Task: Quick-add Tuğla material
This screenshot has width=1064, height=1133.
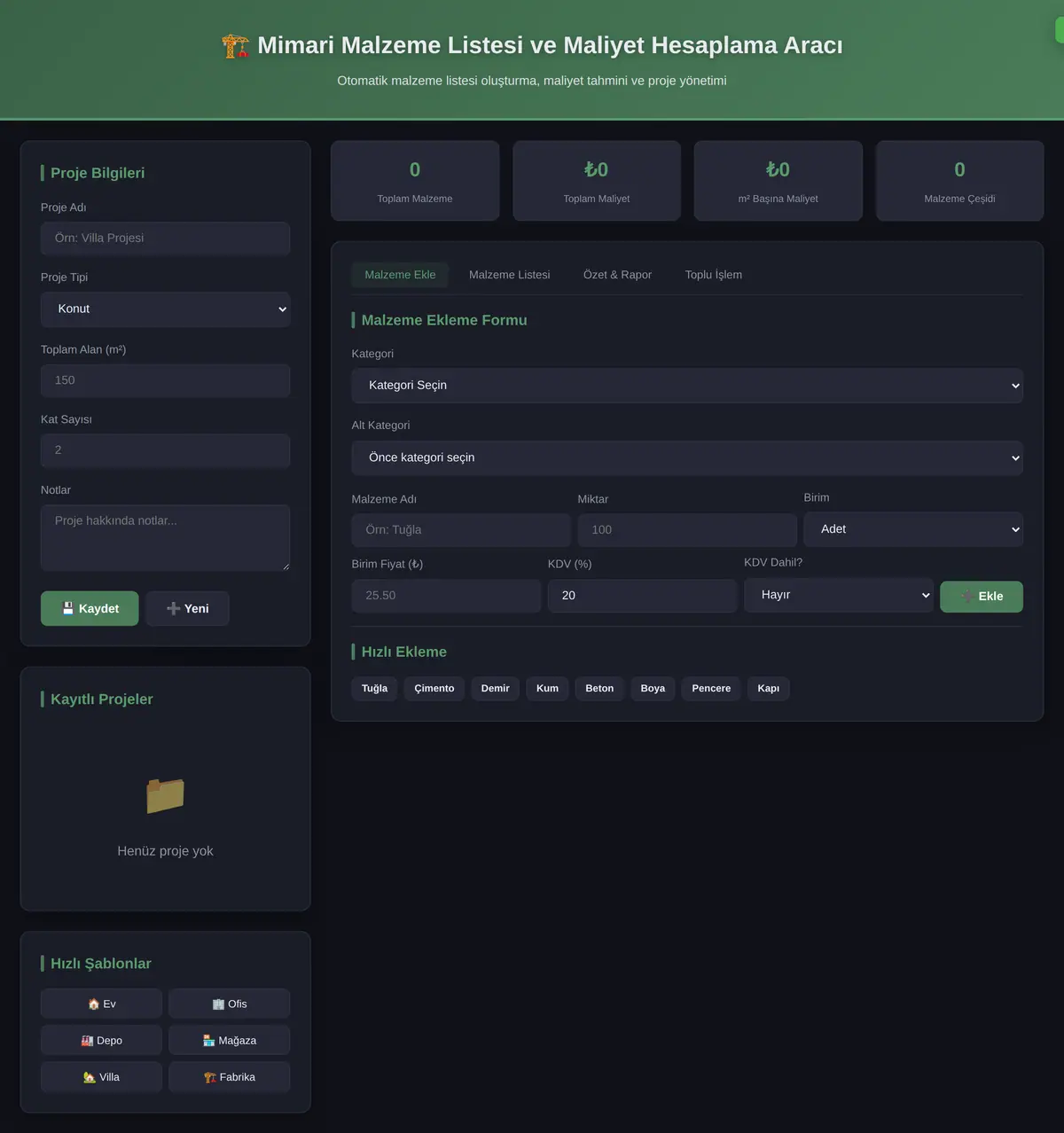Action: point(374,689)
